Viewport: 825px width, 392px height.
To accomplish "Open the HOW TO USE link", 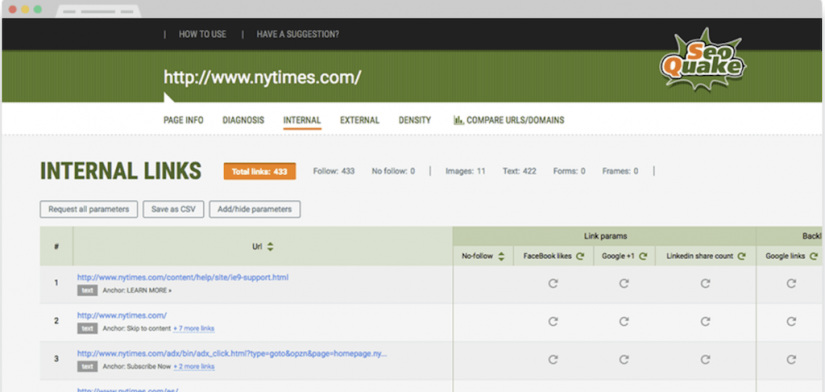I will pyautogui.click(x=203, y=34).
